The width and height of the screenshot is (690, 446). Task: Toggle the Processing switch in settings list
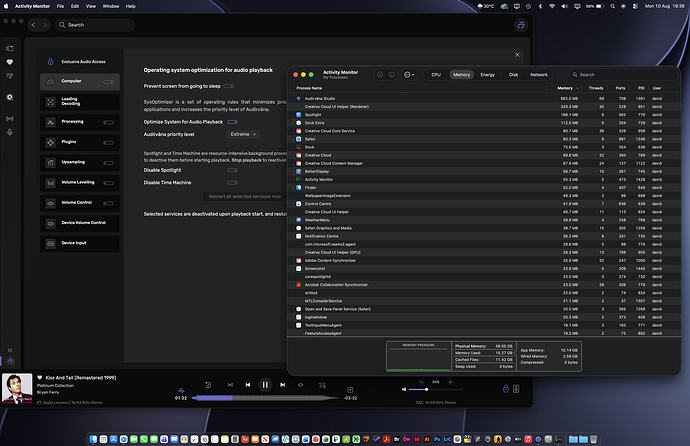click(x=108, y=122)
